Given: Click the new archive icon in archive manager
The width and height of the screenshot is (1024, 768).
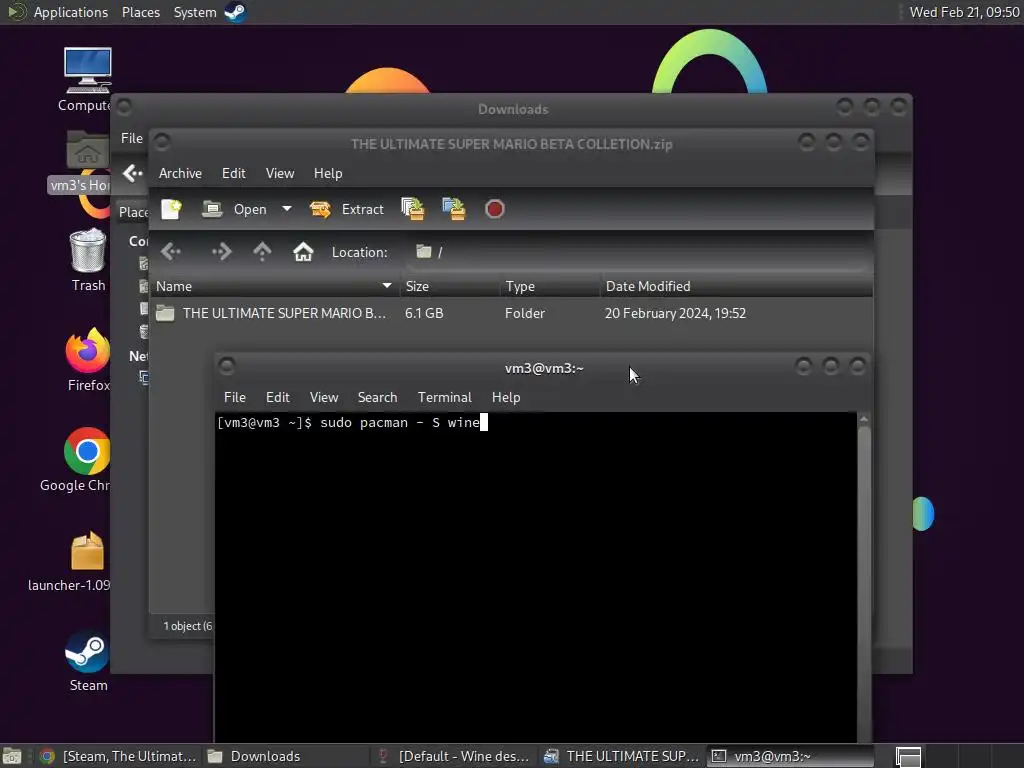Looking at the screenshot, I should click(171, 209).
